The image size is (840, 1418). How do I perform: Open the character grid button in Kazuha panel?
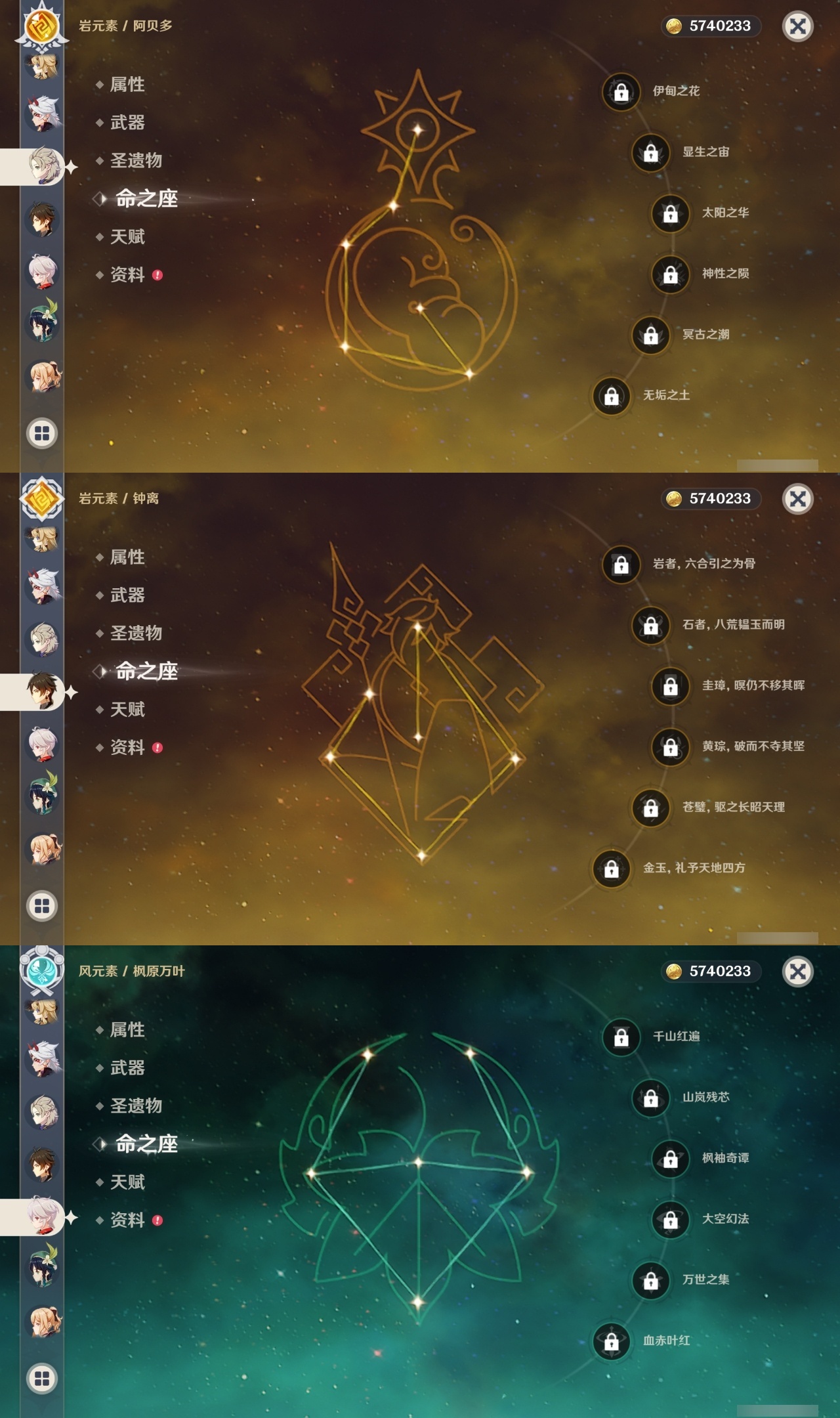[42, 1379]
